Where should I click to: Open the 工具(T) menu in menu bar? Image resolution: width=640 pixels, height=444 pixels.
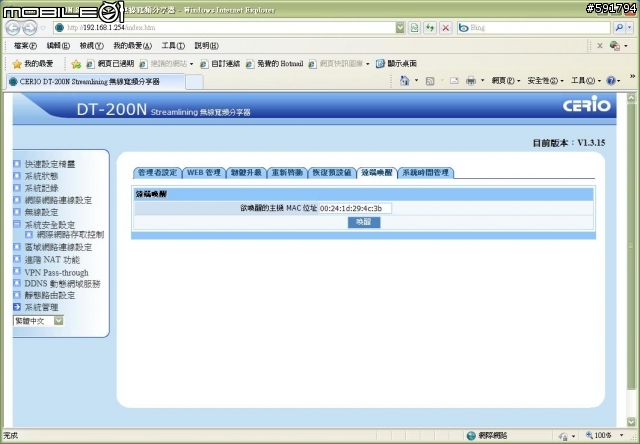tap(173, 46)
